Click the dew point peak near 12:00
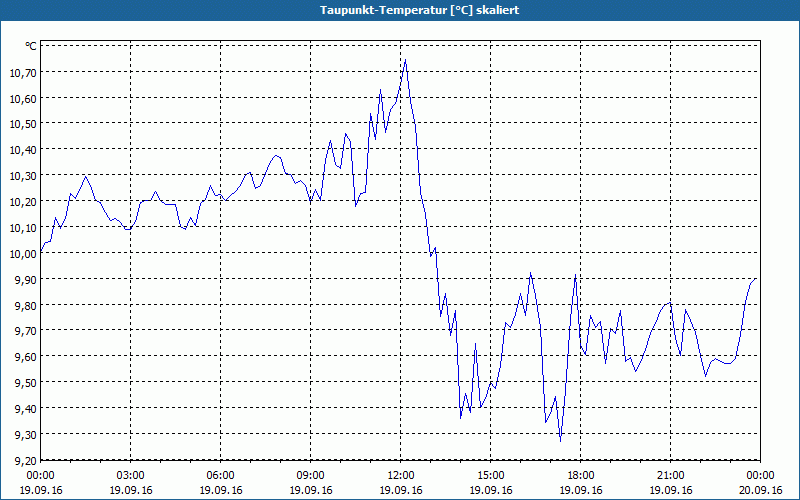The height and width of the screenshot is (500, 800). (x=406, y=60)
